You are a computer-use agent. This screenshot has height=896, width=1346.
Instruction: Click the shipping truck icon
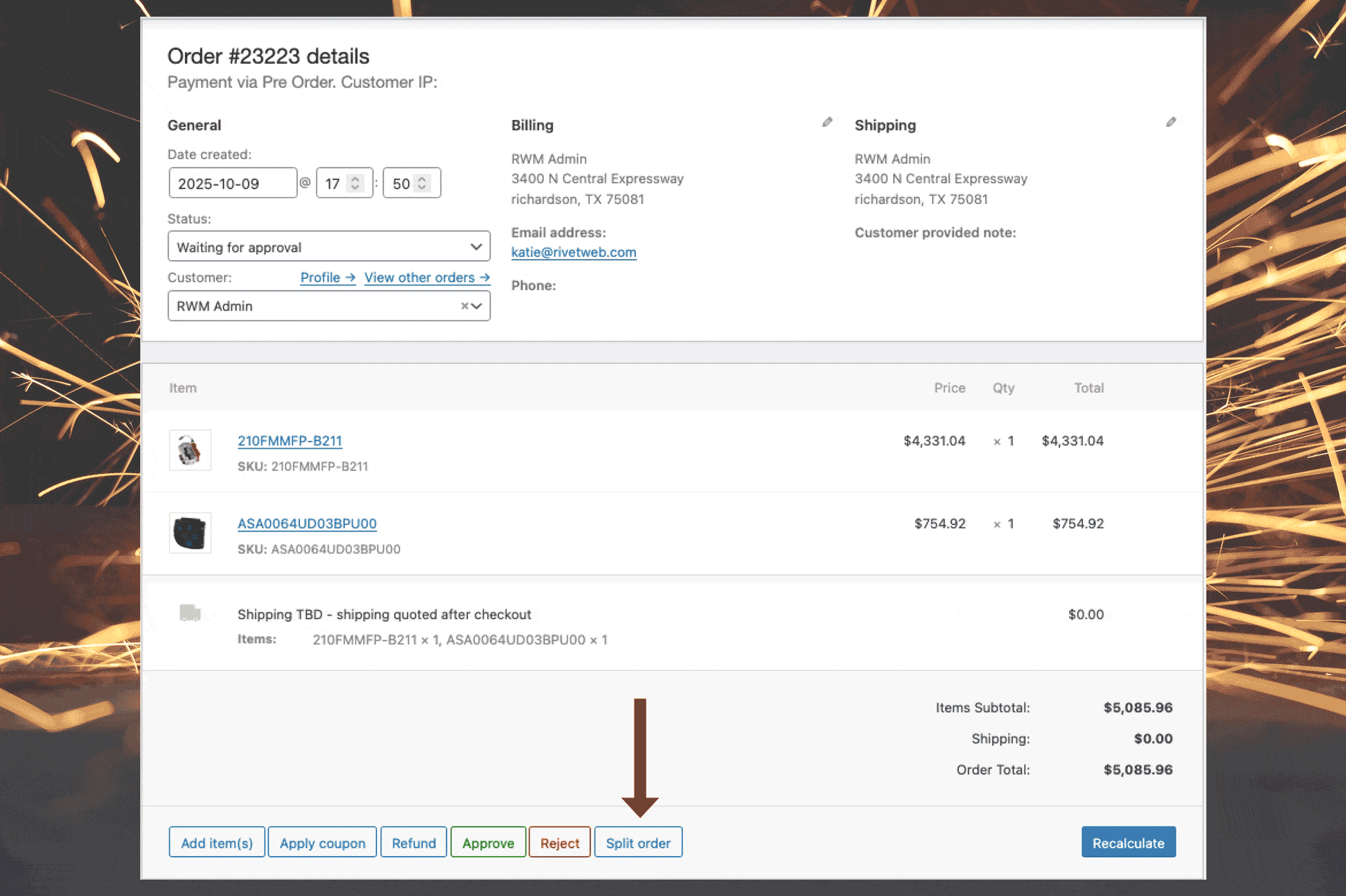(x=190, y=613)
